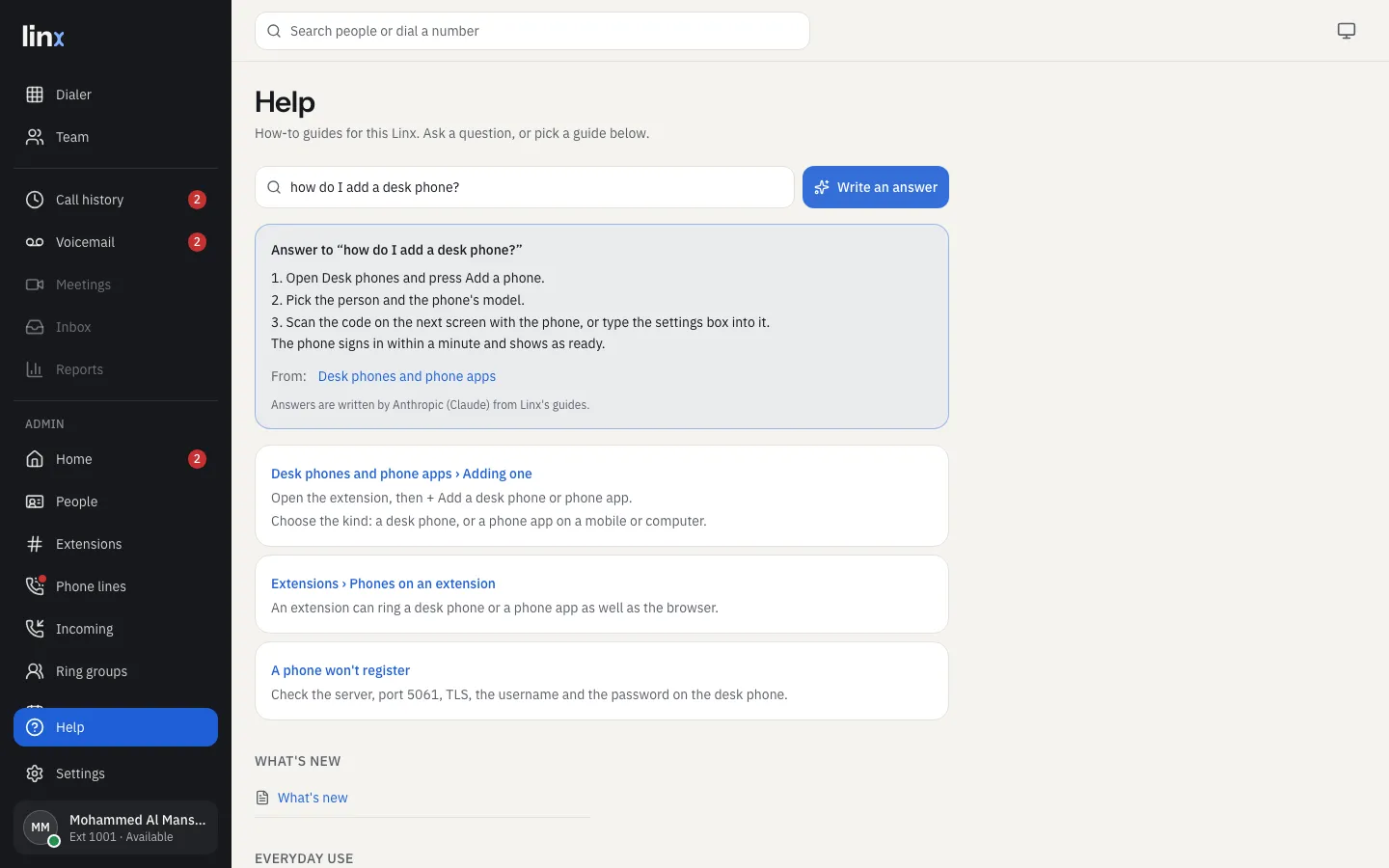
Task: Click the Voicemail tape icon
Action: [x=35, y=242]
